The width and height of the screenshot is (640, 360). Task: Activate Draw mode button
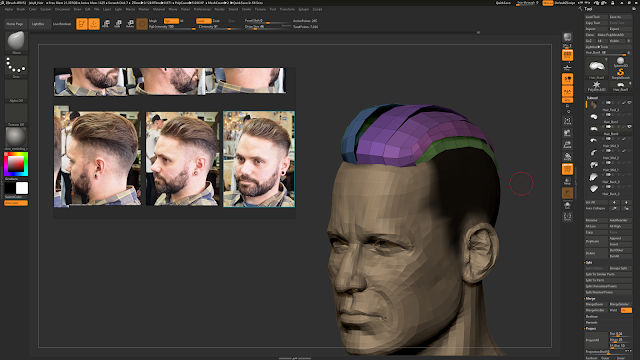[x=94, y=24]
